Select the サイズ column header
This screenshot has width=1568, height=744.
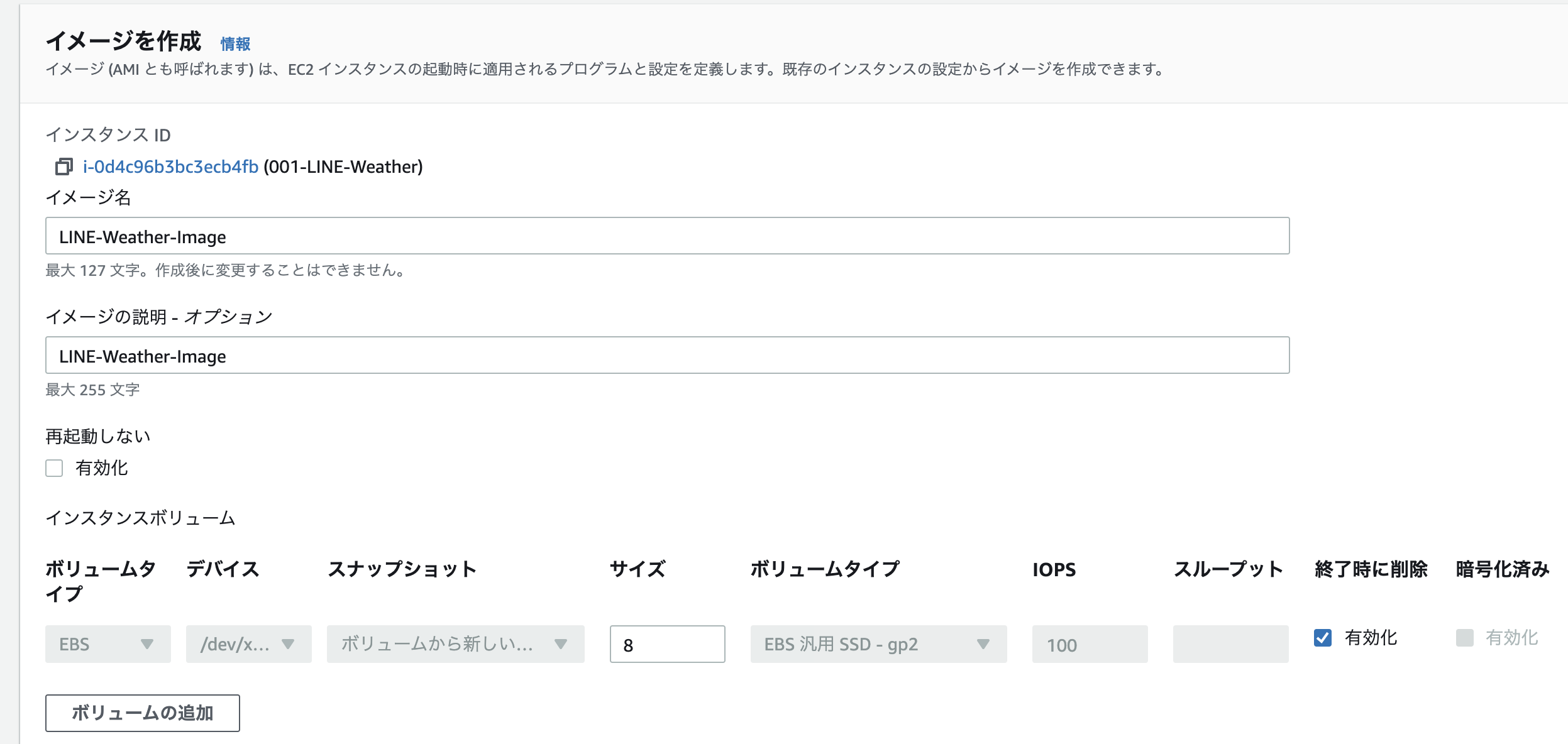pyautogui.click(x=636, y=569)
